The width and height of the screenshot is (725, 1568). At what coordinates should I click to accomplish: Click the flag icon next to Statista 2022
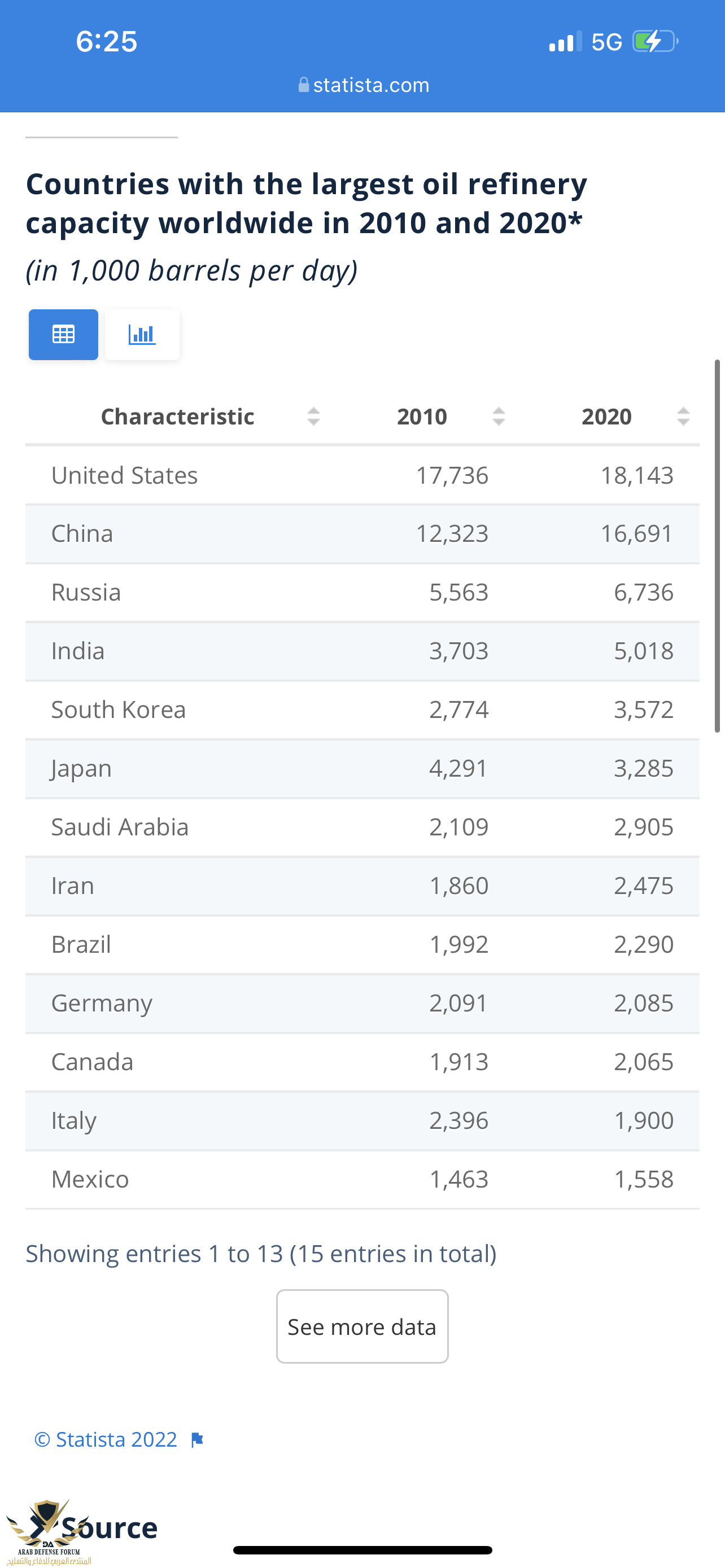coord(196,1439)
